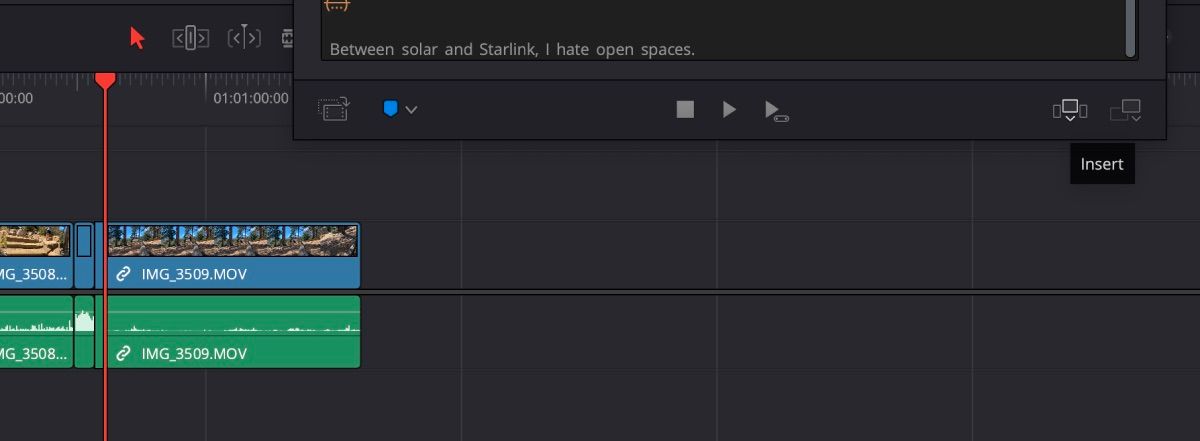Viewport: 1200px width, 441px height.
Task: Click the red playhead handle on the ruler
Action: [105, 79]
